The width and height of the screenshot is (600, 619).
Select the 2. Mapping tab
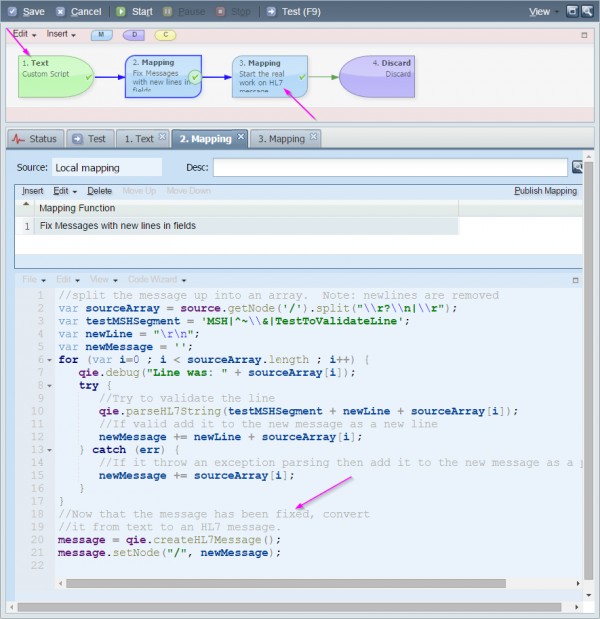pos(206,139)
